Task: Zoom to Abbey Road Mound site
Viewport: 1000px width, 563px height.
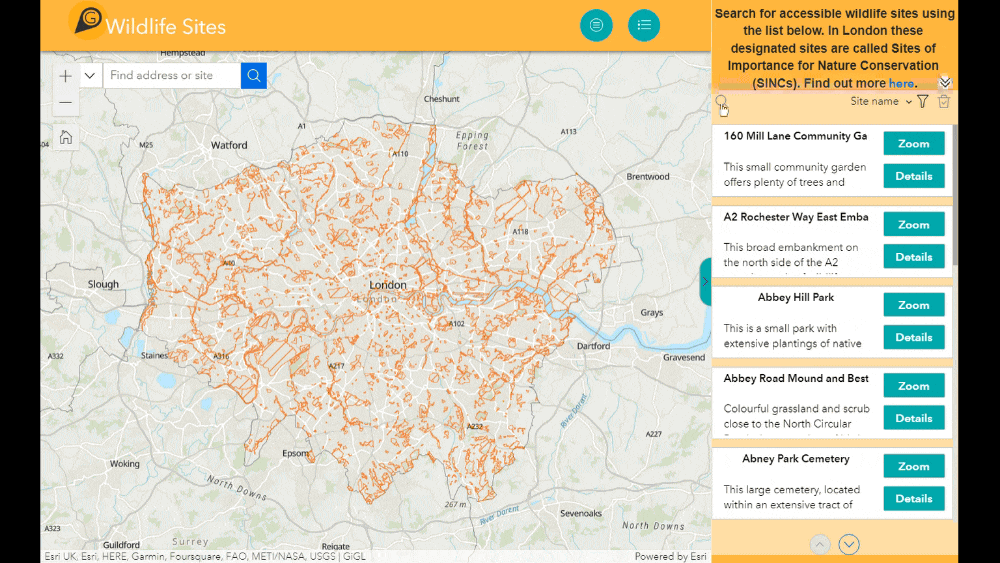Action: [914, 386]
